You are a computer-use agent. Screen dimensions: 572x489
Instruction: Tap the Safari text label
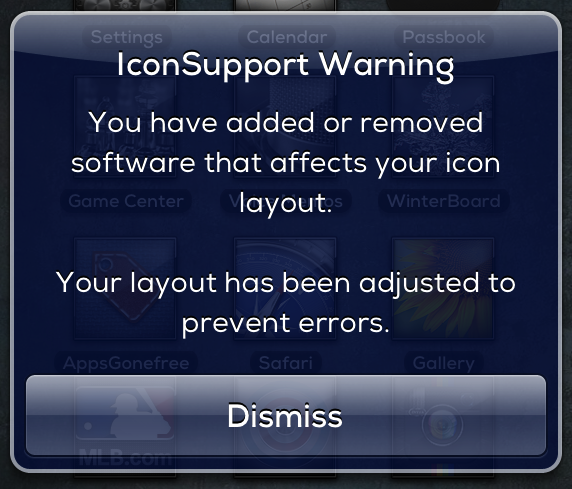click(x=286, y=363)
